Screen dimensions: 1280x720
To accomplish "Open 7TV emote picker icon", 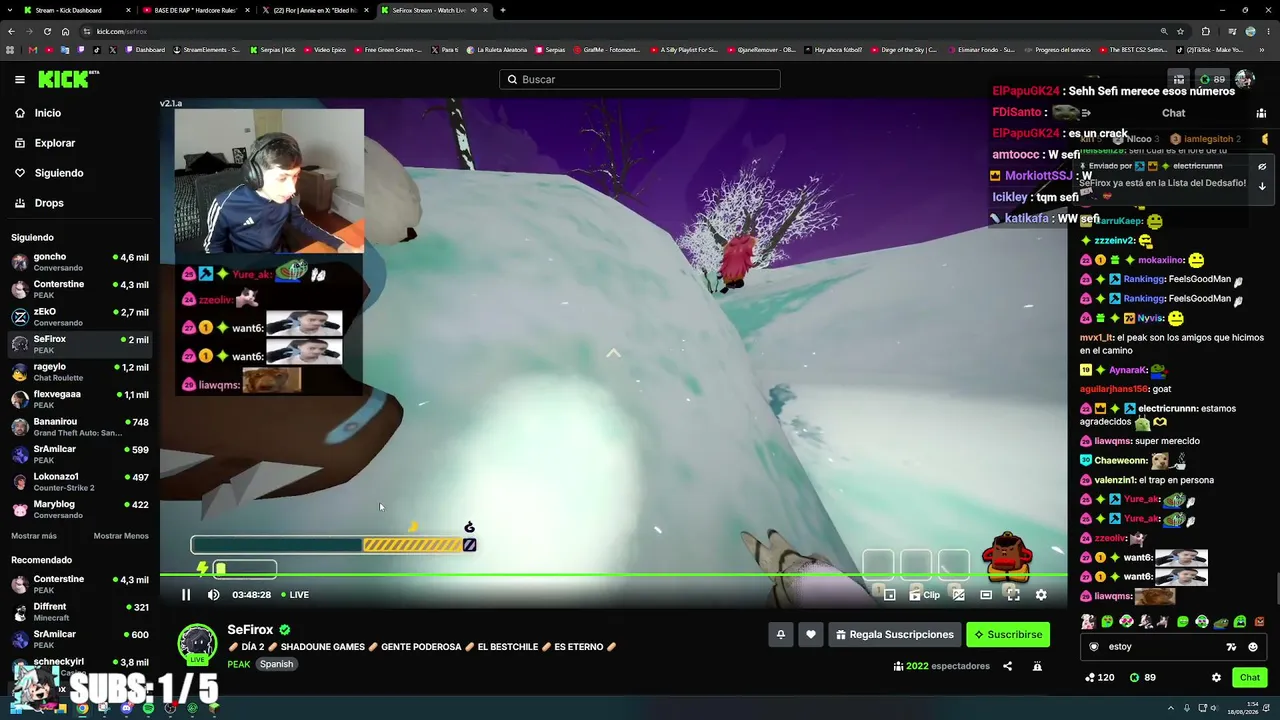I will coord(1231,647).
